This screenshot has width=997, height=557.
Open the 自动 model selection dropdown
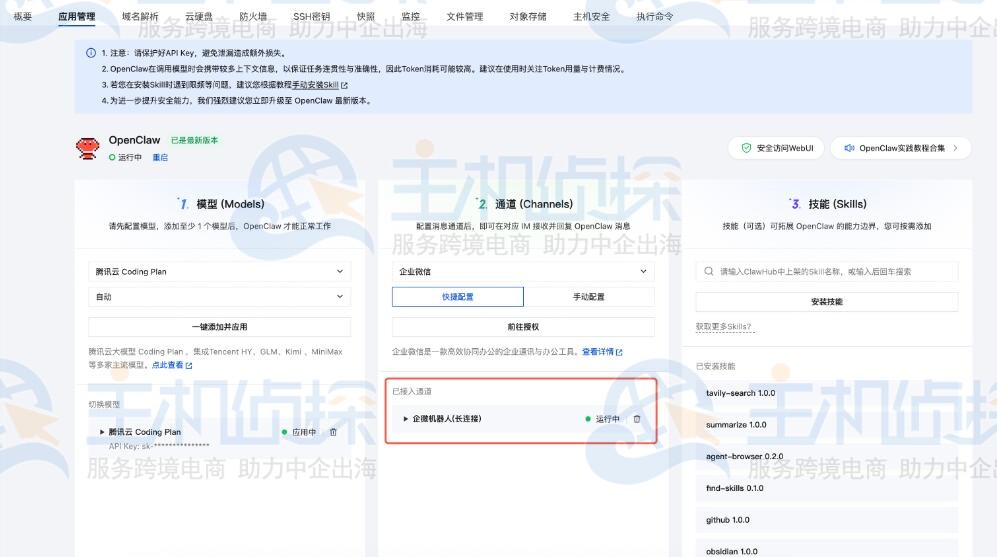coord(219,297)
